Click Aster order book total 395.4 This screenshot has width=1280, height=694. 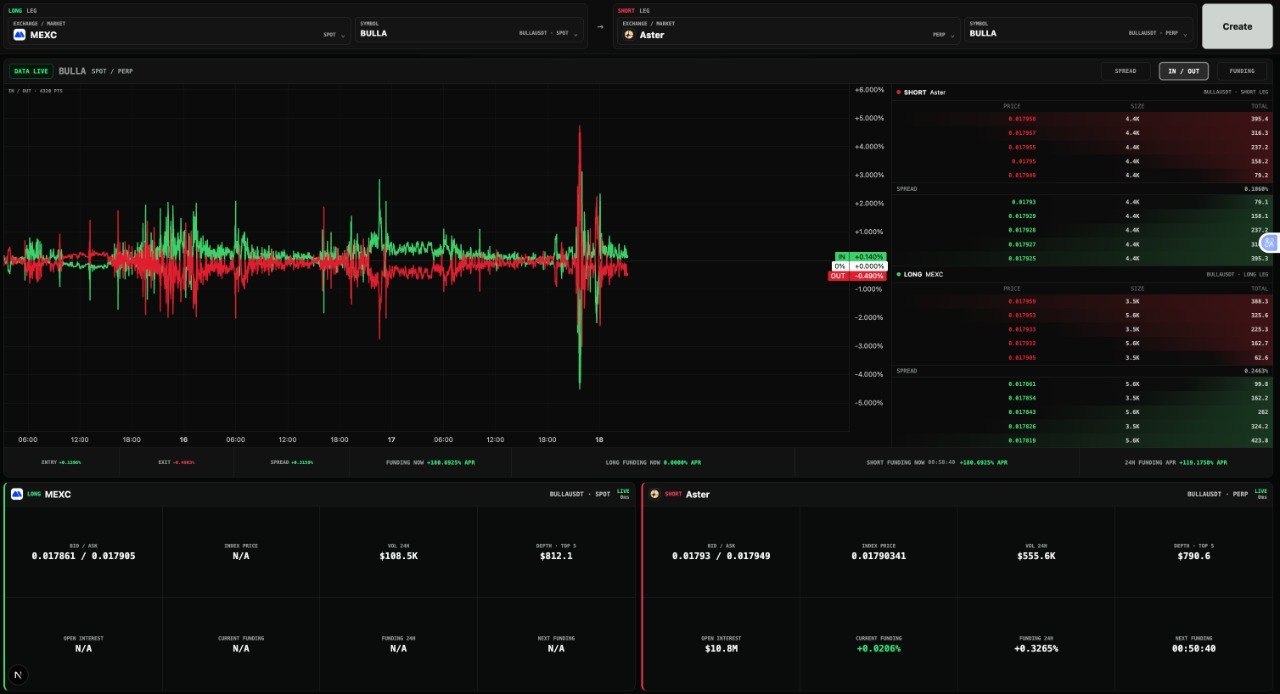coord(1259,119)
